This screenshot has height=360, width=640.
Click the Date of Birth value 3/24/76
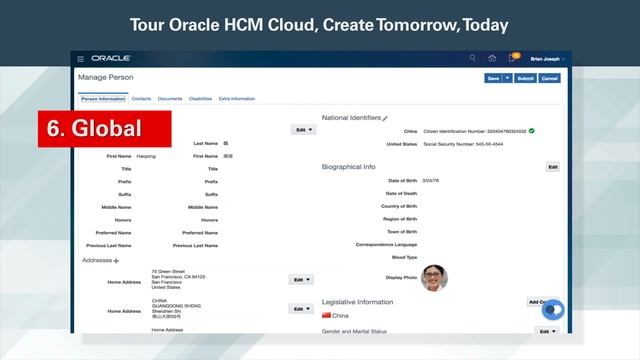pyautogui.click(x=431, y=180)
